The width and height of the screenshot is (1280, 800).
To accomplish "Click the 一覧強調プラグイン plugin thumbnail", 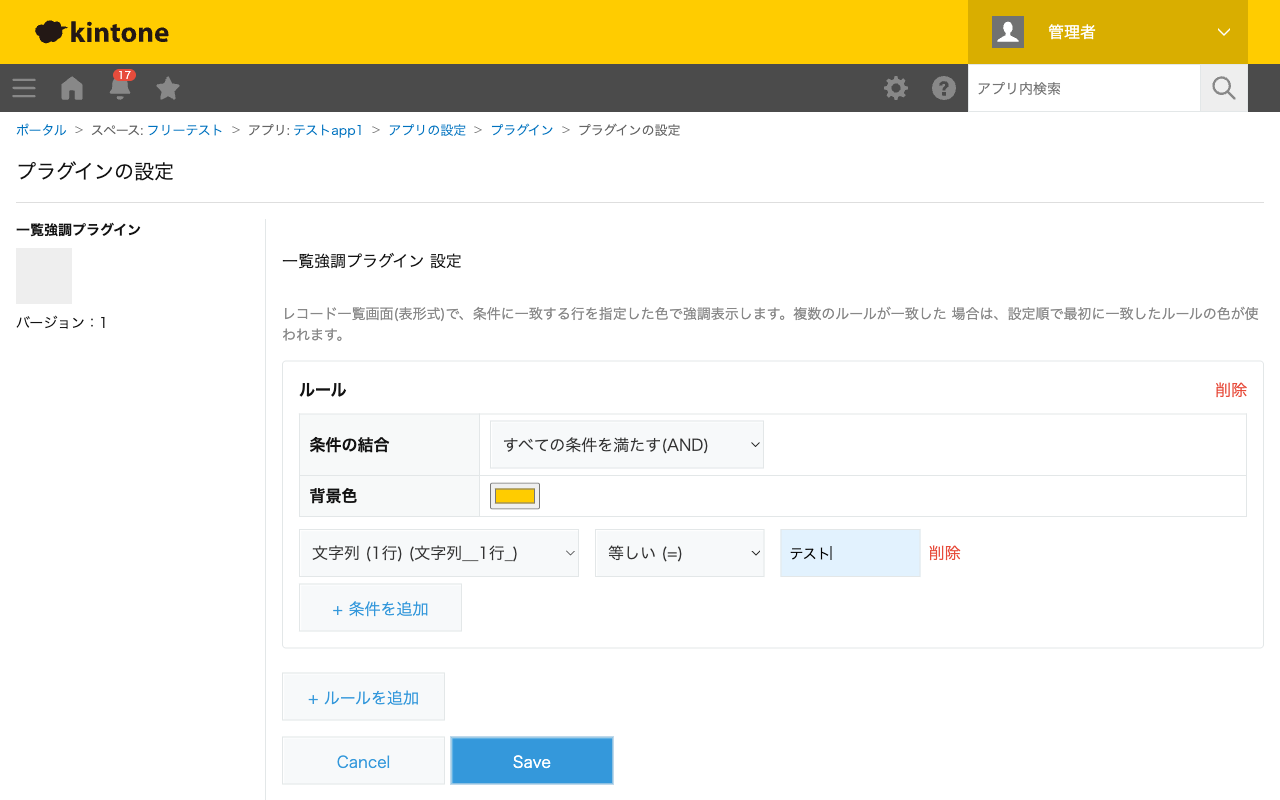I will 44,276.
